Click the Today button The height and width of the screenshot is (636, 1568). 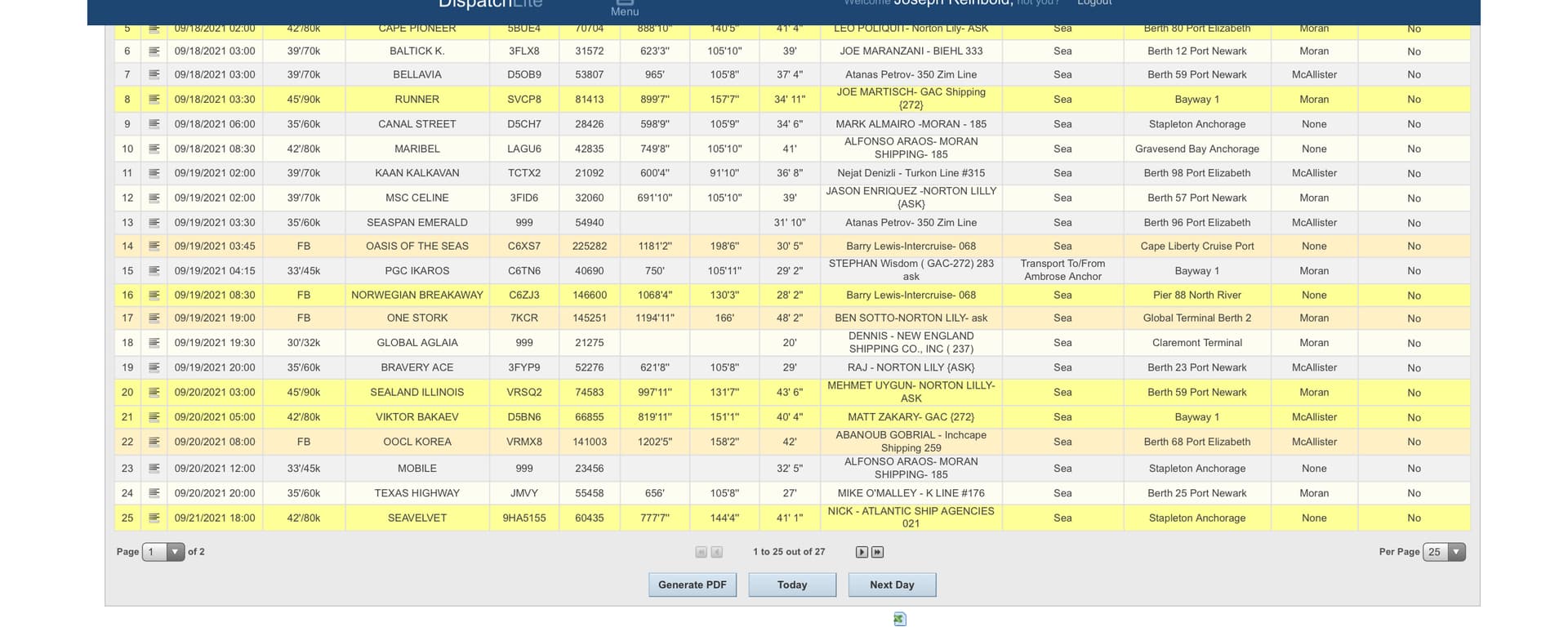[791, 585]
